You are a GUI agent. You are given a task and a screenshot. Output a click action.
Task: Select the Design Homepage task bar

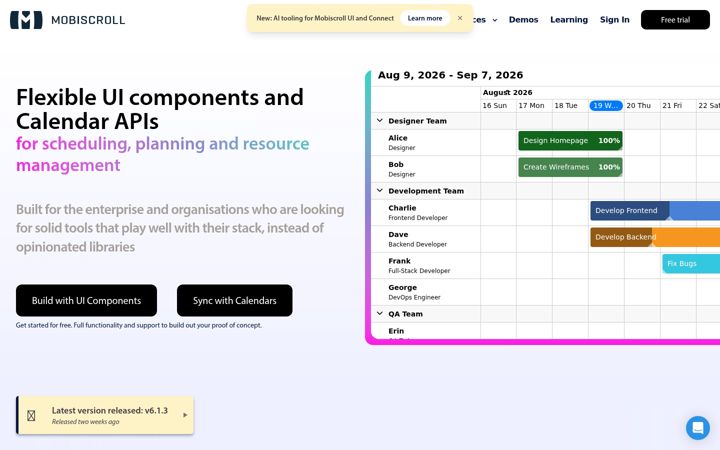[570, 141]
